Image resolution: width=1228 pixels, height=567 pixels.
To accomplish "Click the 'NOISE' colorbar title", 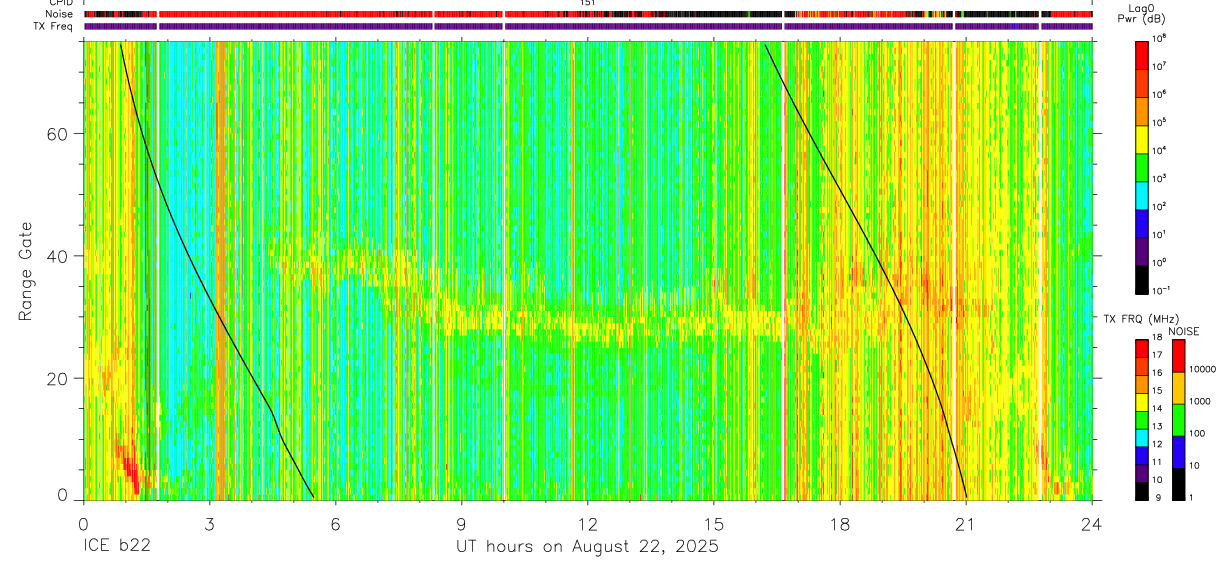I will click(x=1183, y=331).
